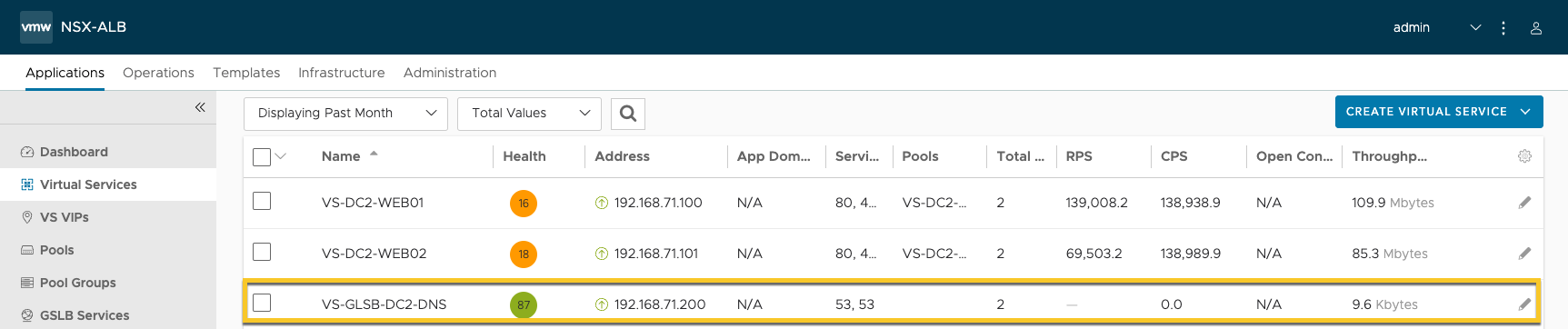Collapse the sidebar with double chevron
The width and height of the screenshot is (1568, 329).
(200, 107)
